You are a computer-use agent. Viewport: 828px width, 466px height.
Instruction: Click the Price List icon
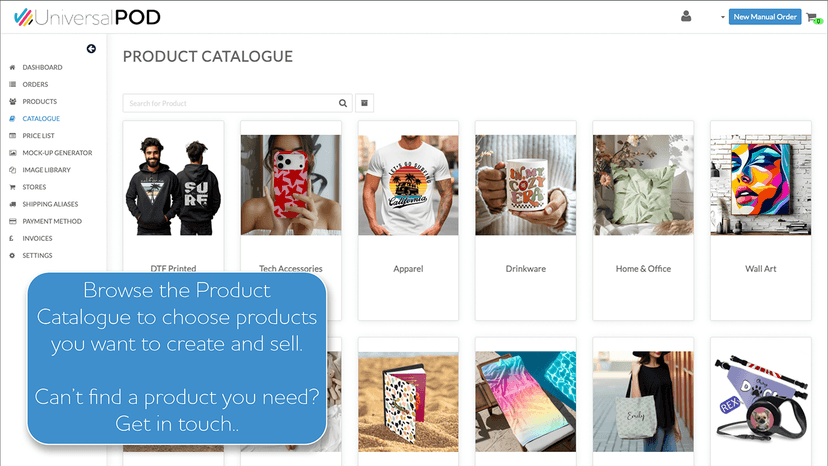[x=12, y=136]
